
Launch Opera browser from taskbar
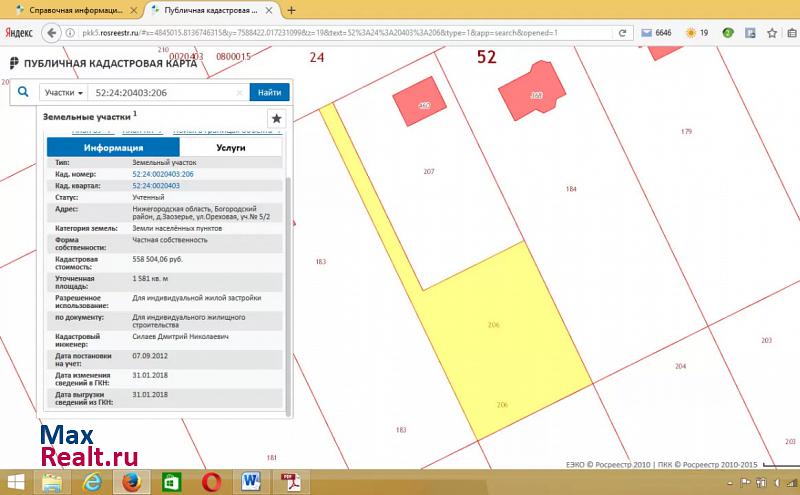(x=211, y=482)
